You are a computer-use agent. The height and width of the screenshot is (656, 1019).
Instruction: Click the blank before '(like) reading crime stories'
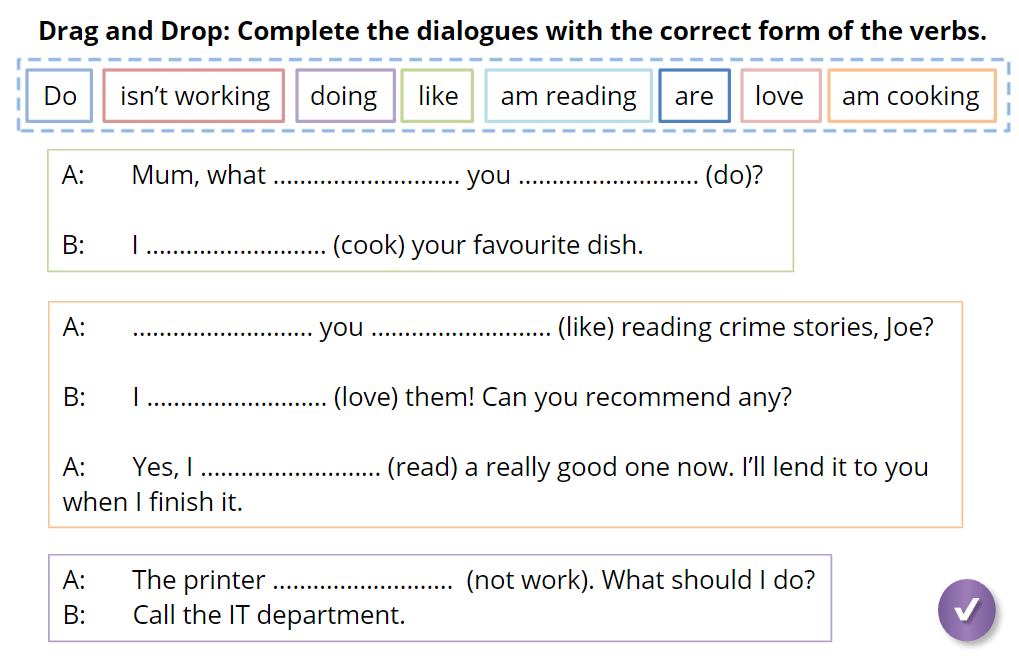pyautogui.click(x=461, y=328)
